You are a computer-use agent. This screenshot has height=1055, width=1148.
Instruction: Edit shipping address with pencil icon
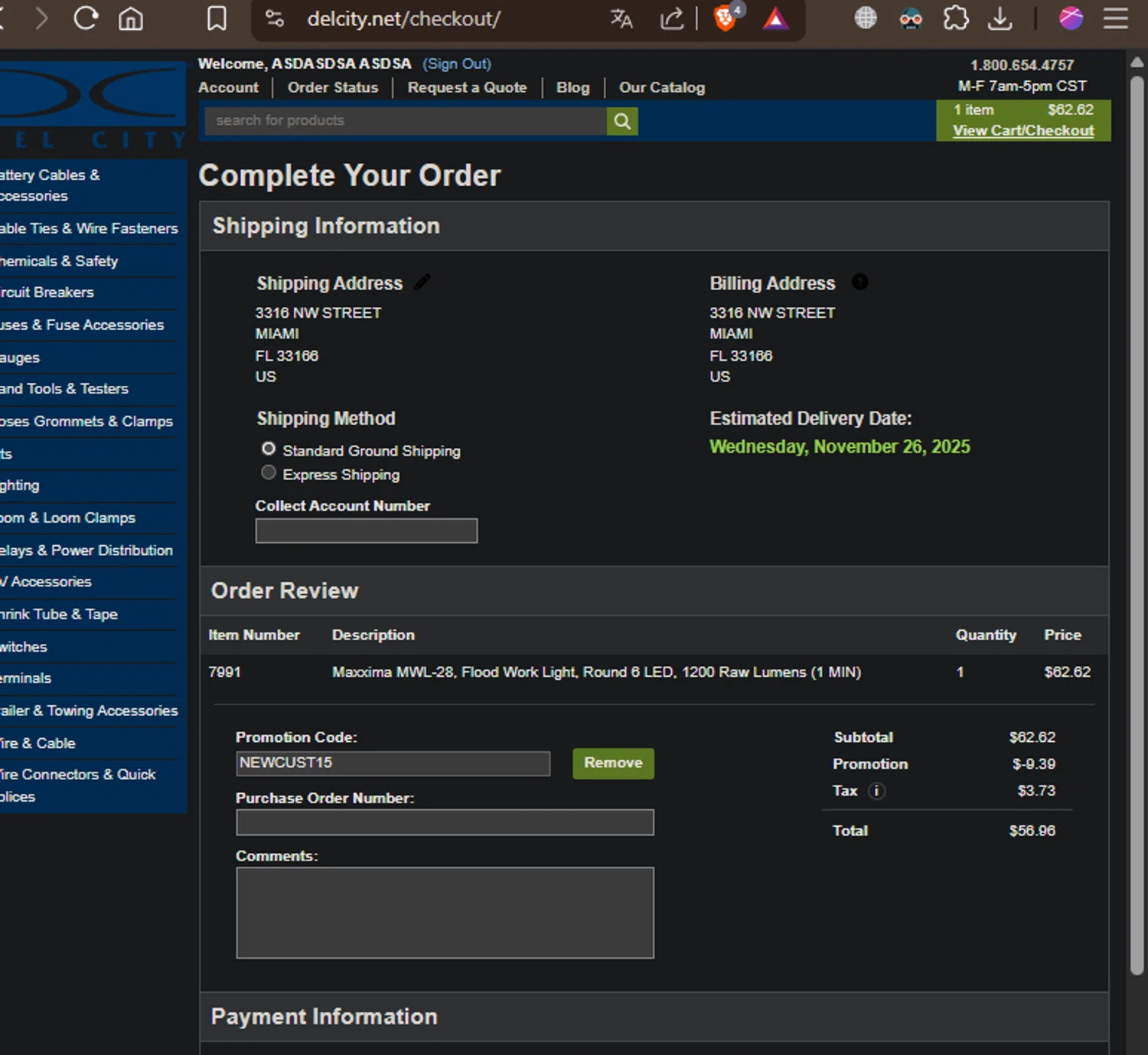coord(422,283)
